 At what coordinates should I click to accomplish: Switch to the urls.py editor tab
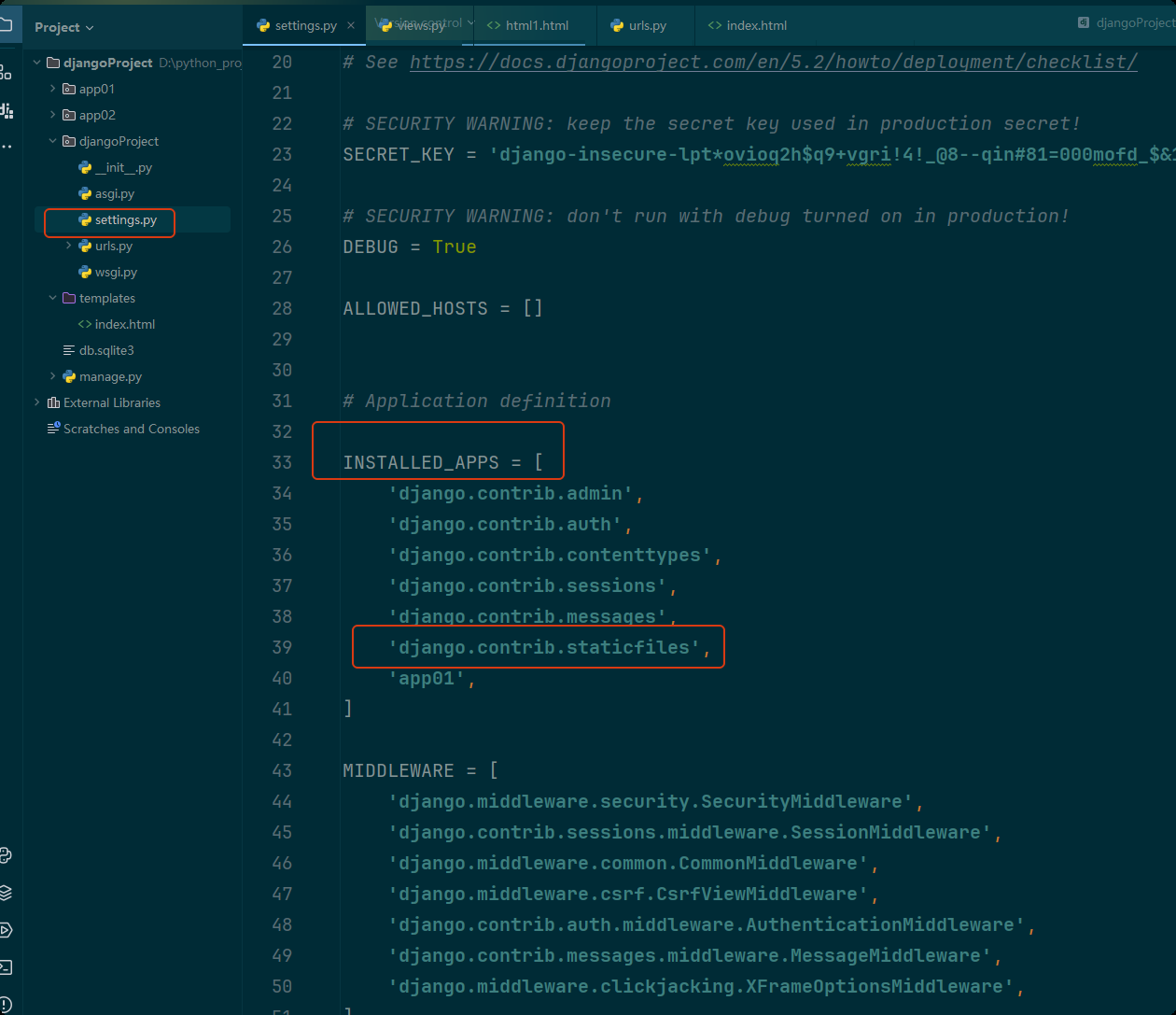tap(647, 26)
